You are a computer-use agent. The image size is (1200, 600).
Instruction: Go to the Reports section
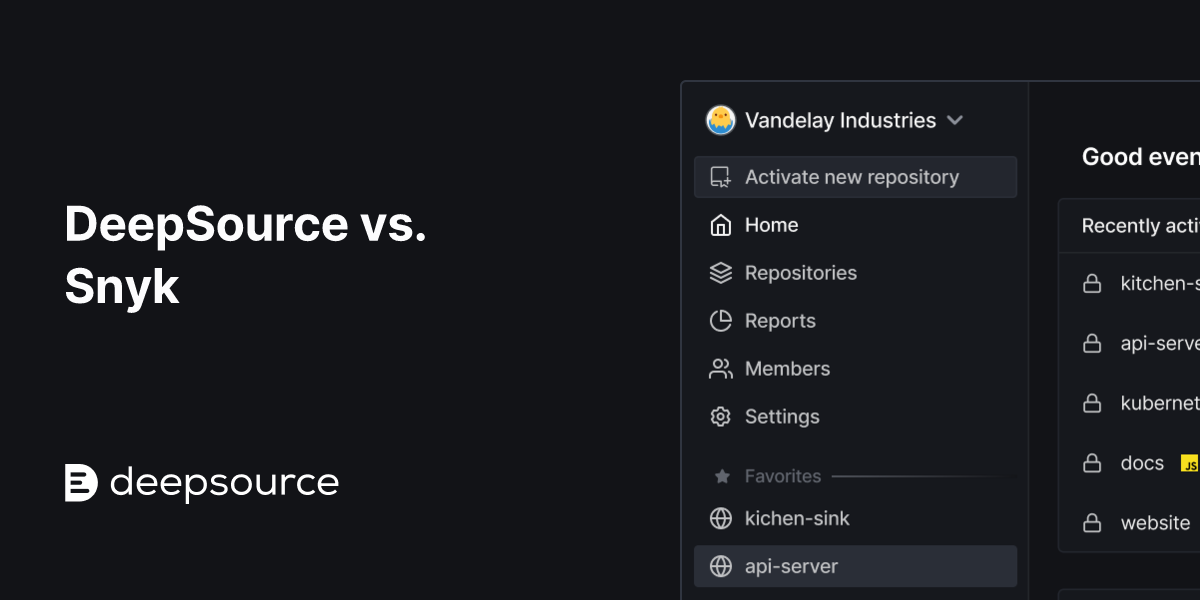780,321
